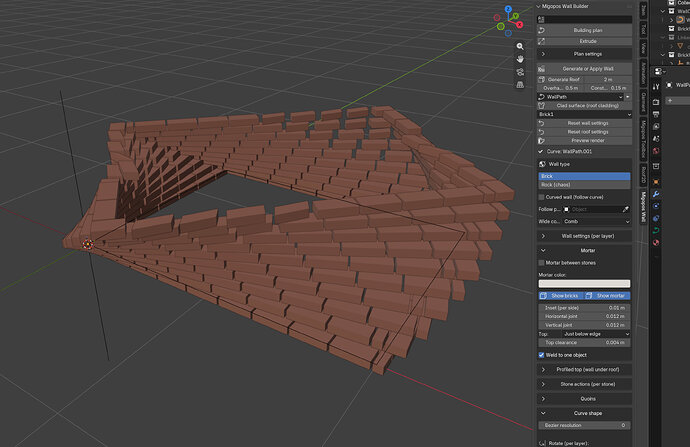This screenshot has width=690, height=447.
Task: Open the Brick1 dropdown
Action: coord(585,114)
